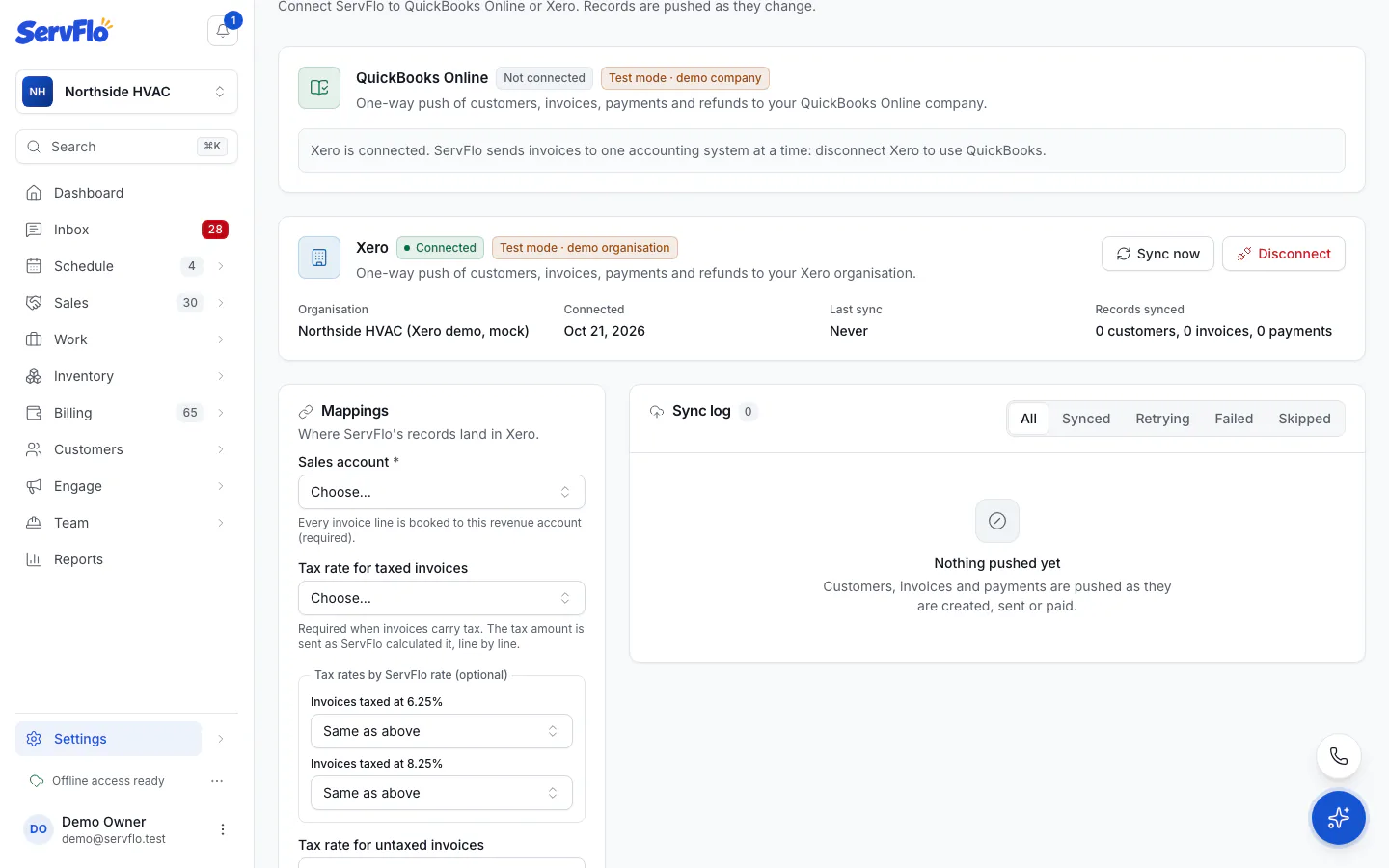This screenshot has width=1389, height=868.
Task: Click the QuickBooks Online book icon
Action: tap(319, 88)
